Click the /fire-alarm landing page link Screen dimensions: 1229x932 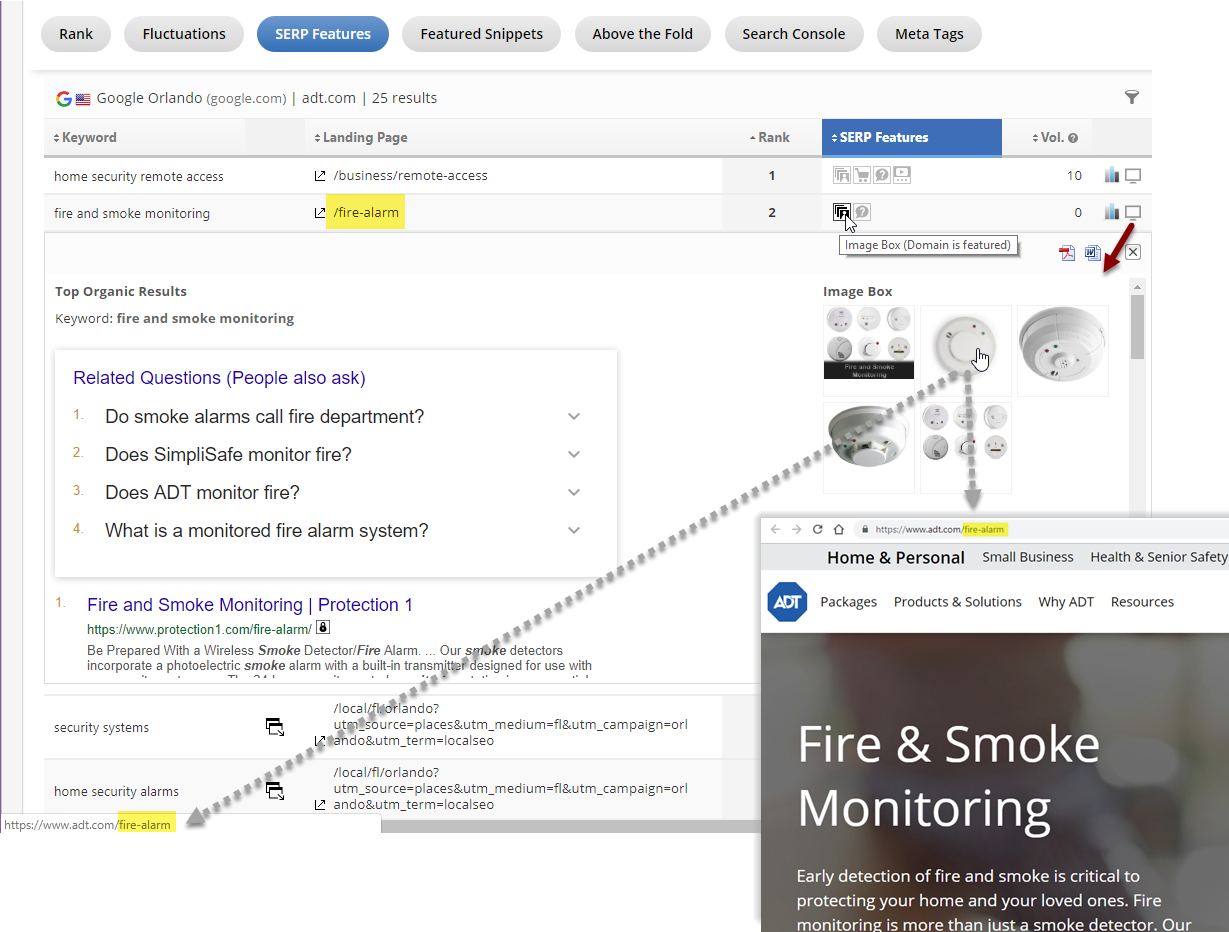click(x=366, y=213)
